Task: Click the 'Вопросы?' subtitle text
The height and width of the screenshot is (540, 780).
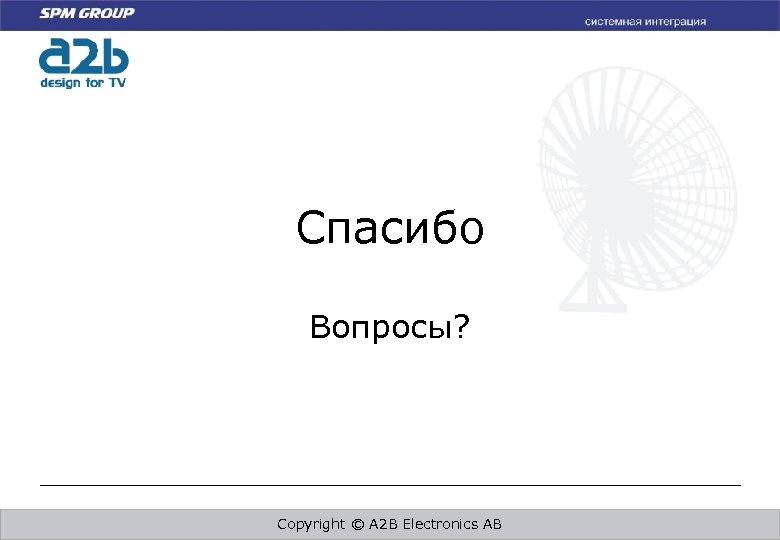Action: [x=390, y=327]
